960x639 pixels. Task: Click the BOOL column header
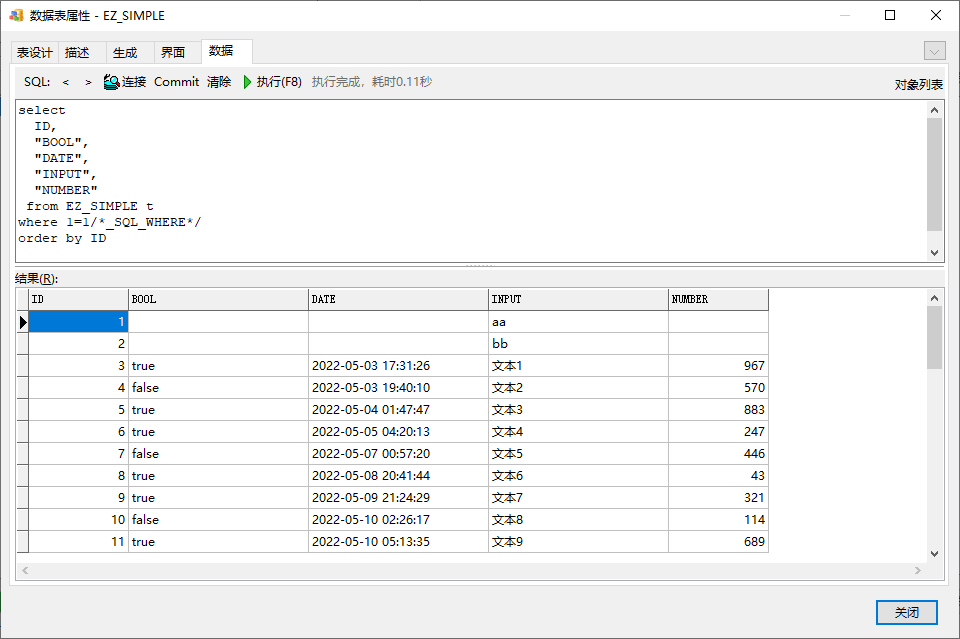click(218, 299)
